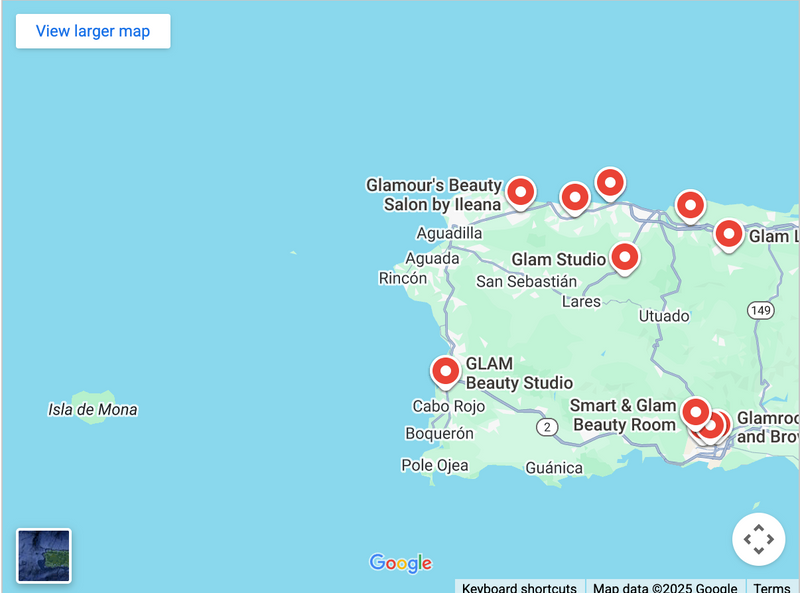Click the GLAM Beauty Studio text label

[x=519, y=373]
